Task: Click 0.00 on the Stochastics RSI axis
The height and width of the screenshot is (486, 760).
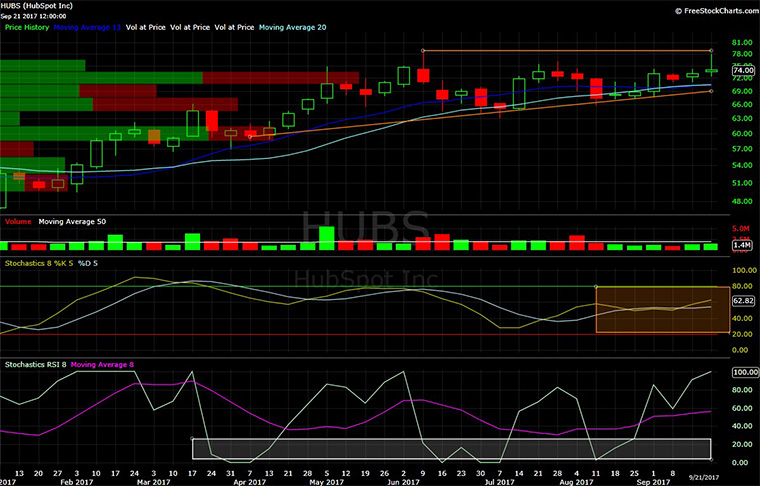Action: coord(742,462)
